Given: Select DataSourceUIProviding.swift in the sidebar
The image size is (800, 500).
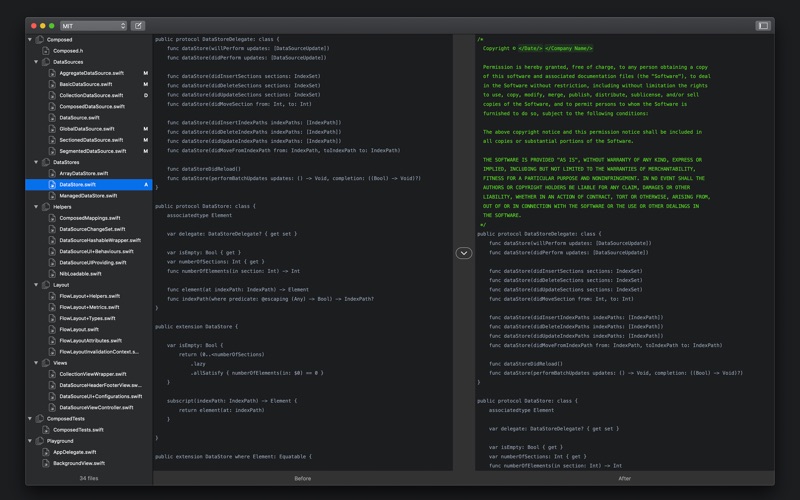Looking at the screenshot, I should point(89,262).
